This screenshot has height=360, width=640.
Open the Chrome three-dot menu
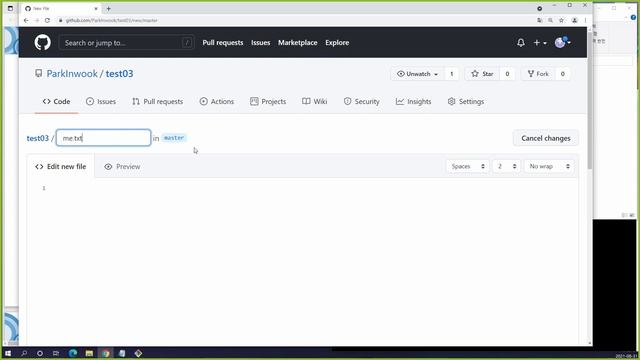coord(585,20)
